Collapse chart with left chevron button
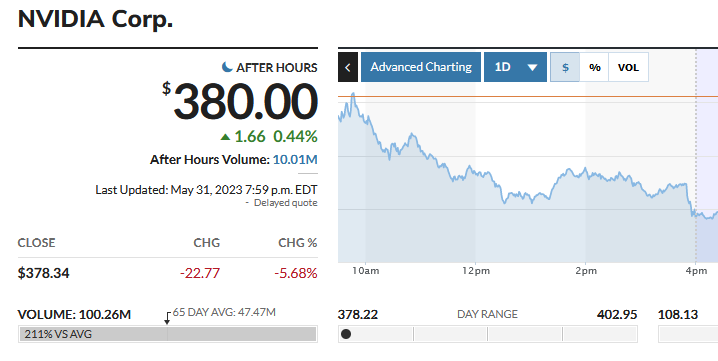This screenshot has width=718, height=361. coord(348,67)
